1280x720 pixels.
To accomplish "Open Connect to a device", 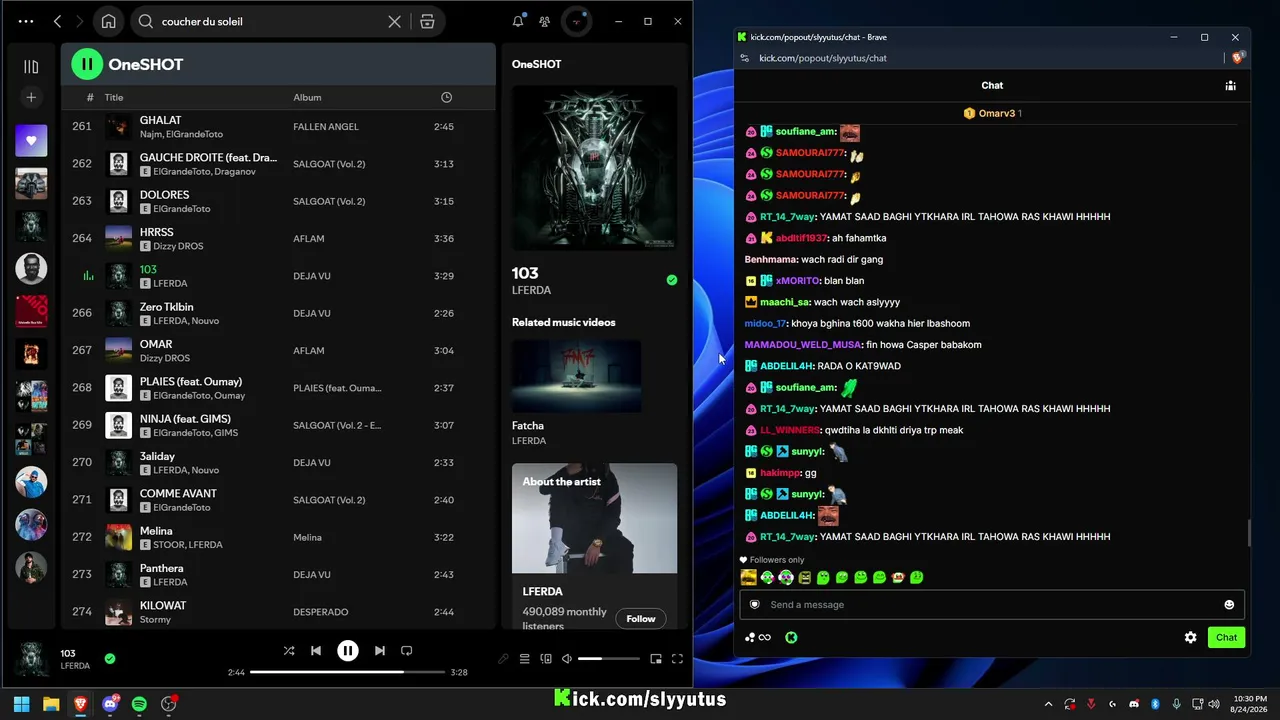I will [x=546, y=659].
